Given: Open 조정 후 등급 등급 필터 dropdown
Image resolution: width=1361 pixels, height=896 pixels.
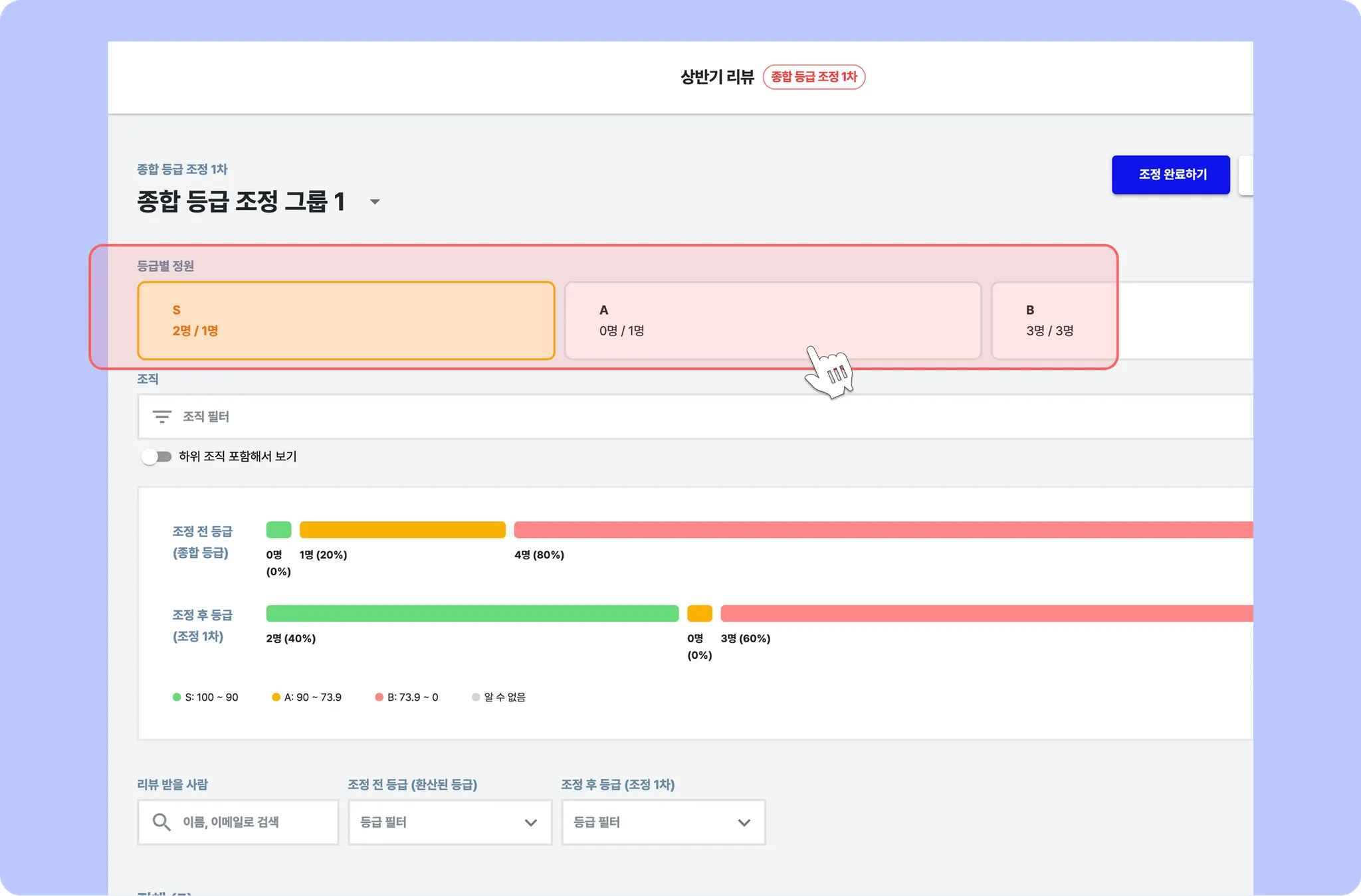Looking at the screenshot, I should tap(663, 822).
